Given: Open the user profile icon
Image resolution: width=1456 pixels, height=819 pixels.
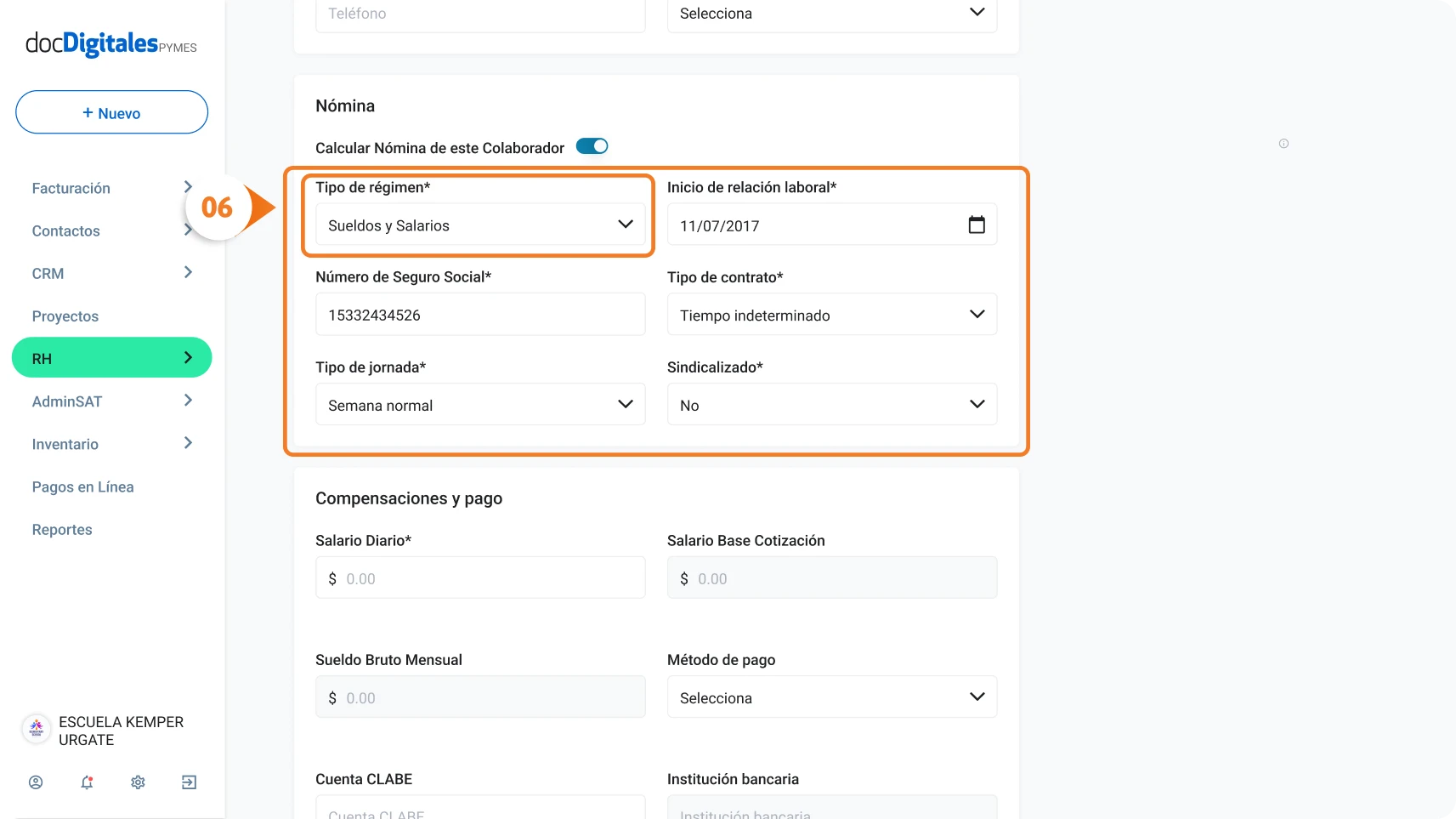Looking at the screenshot, I should point(36,782).
